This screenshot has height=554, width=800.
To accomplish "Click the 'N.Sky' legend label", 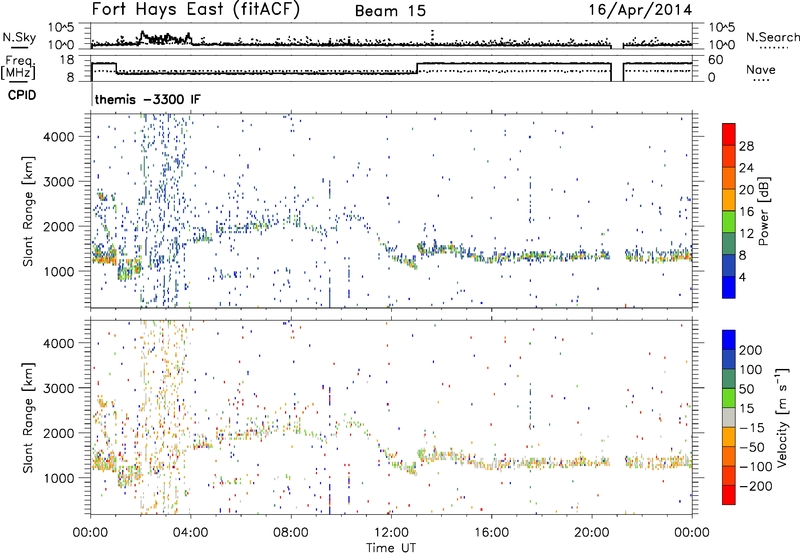I will [x=19, y=37].
